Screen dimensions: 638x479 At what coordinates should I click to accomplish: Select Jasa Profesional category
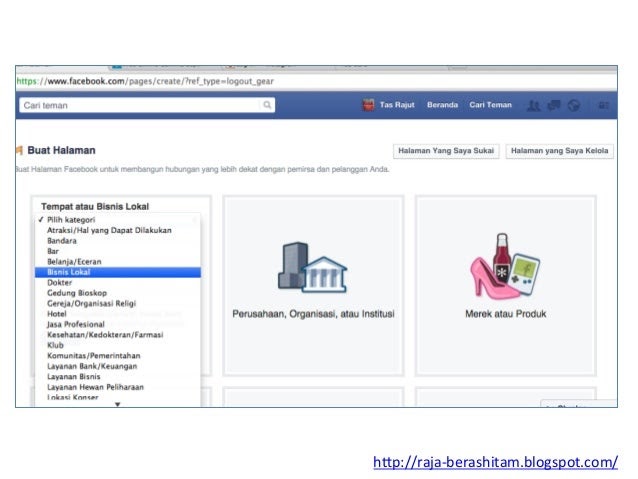click(x=118, y=324)
